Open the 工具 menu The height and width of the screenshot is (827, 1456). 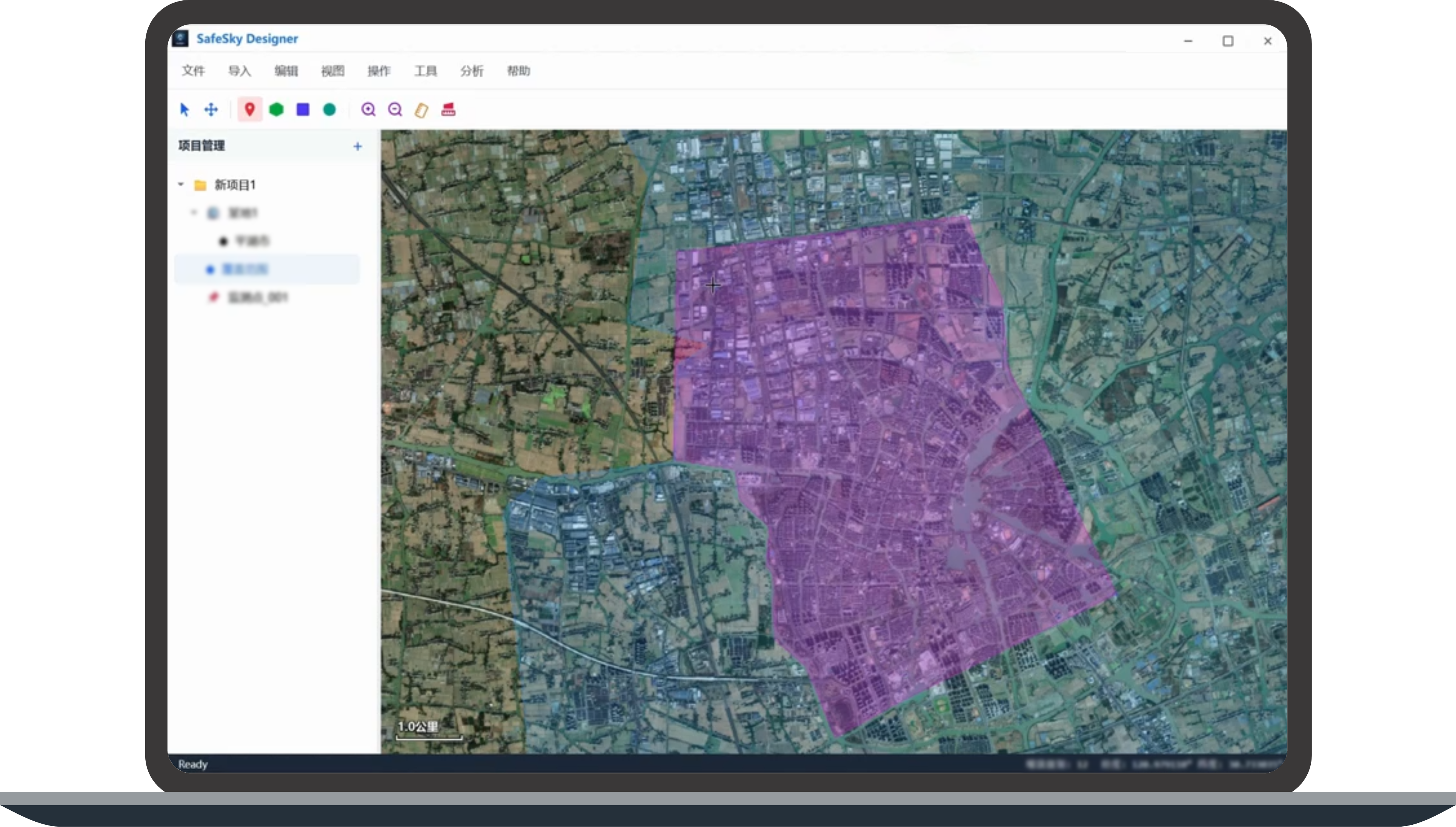[x=425, y=71]
